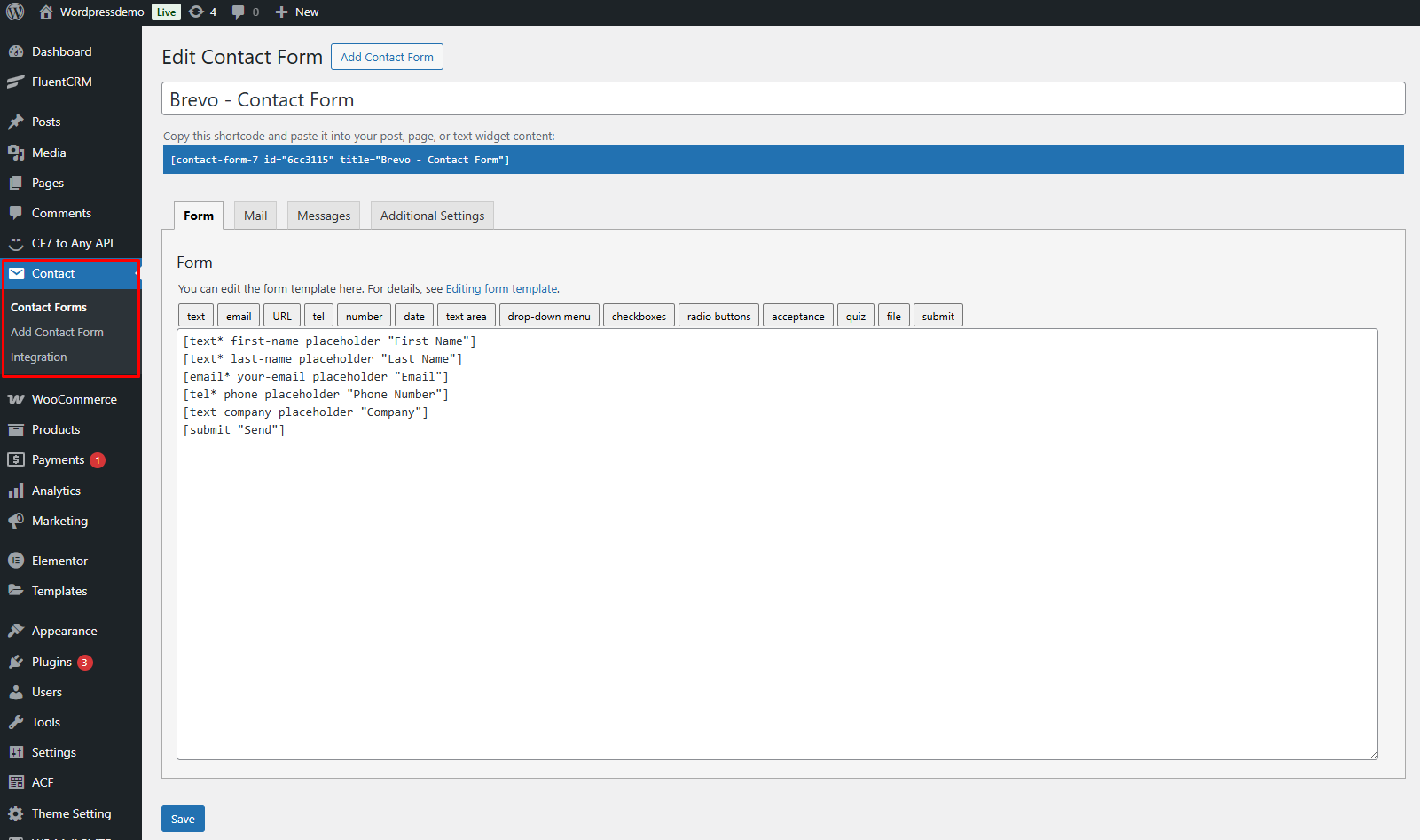This screenshot has height=840, width=1420.
Task: Open the Editing form template link
Action: 501,288
